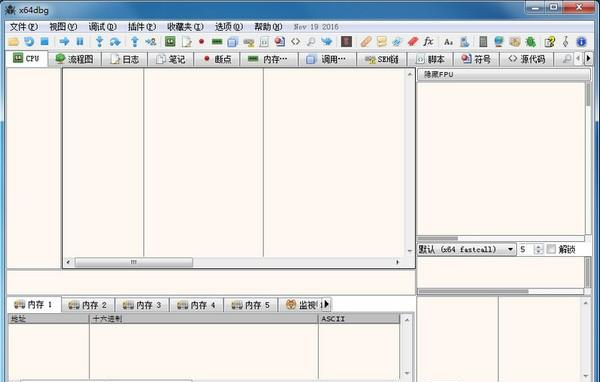The image size is (600, 382).
Task: Switch to the 断点 tab
Action: click(217, 59)
